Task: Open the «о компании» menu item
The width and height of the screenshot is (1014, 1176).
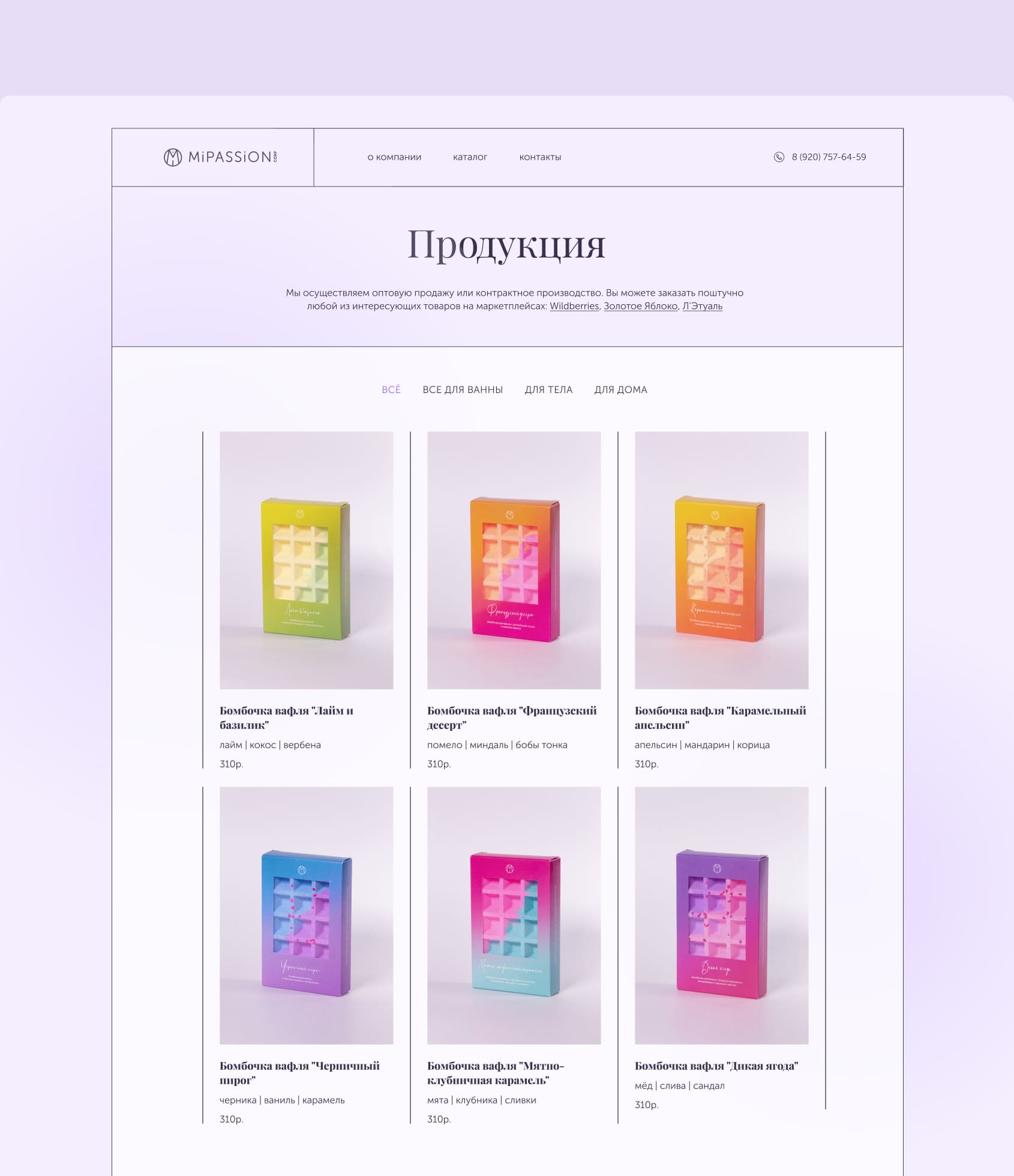Action: [394, 157]
